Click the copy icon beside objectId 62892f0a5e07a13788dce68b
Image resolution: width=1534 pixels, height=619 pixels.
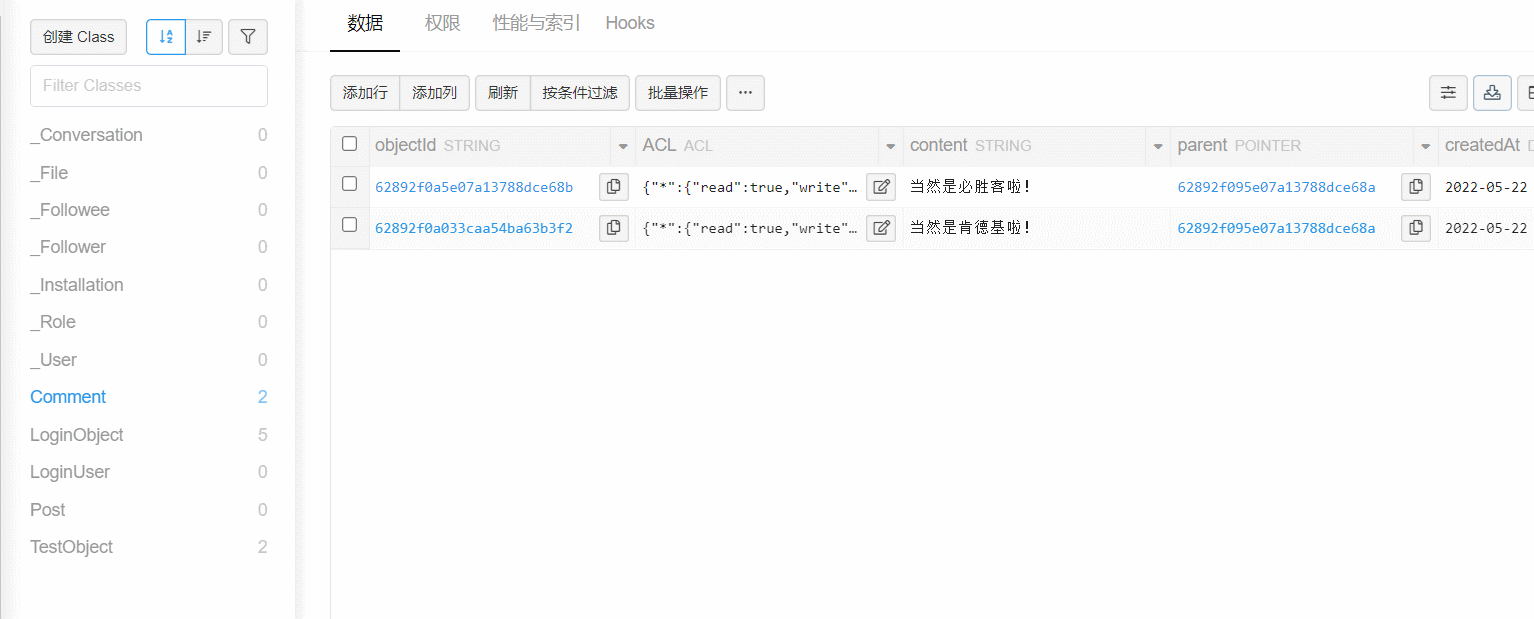point(613,186)
